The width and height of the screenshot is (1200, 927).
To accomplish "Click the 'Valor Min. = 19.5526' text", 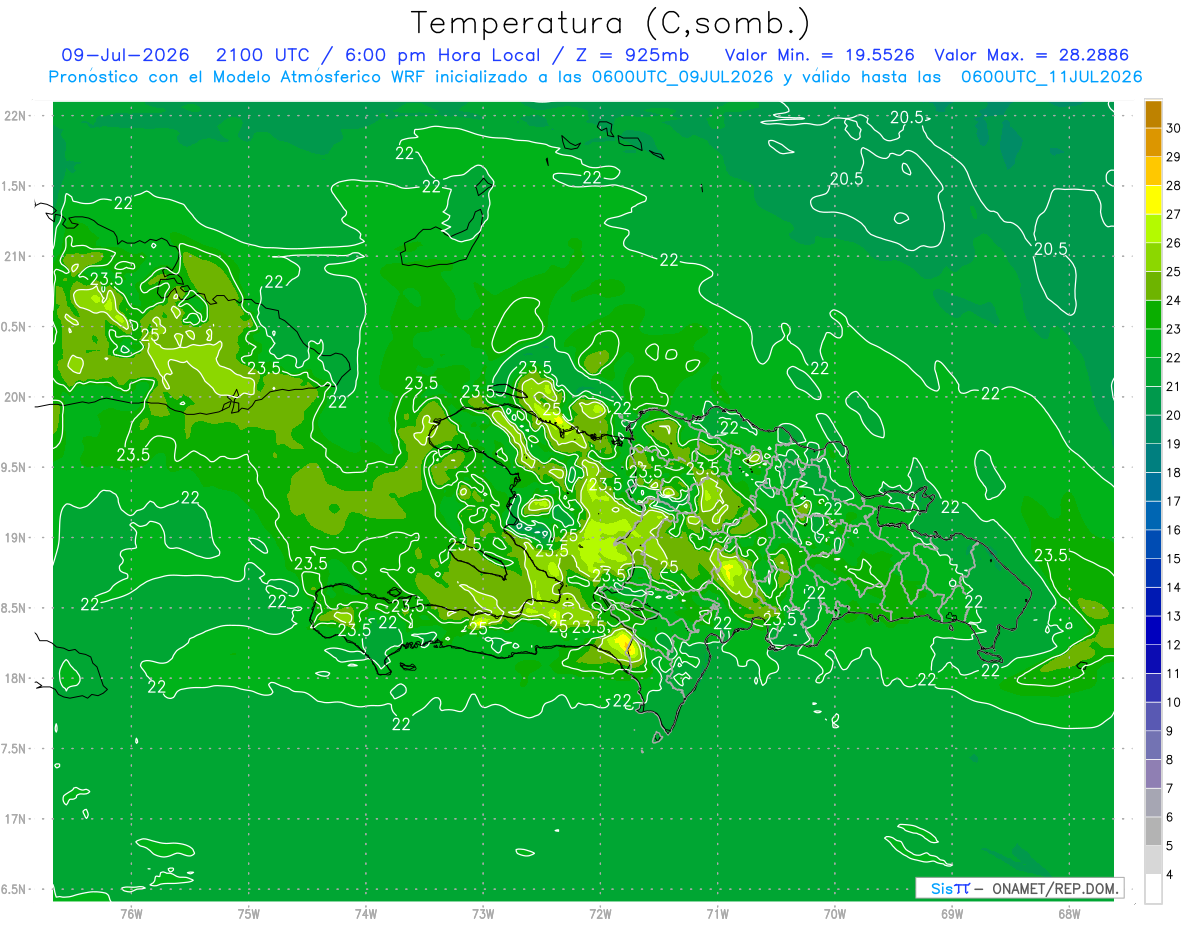I will point(819,55).
